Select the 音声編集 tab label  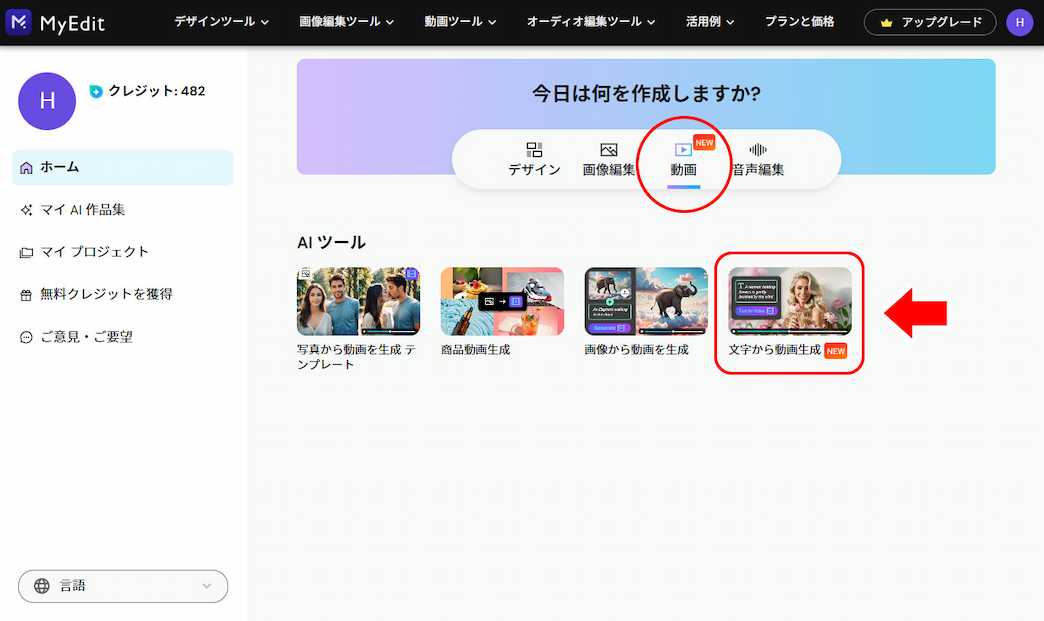758,170
